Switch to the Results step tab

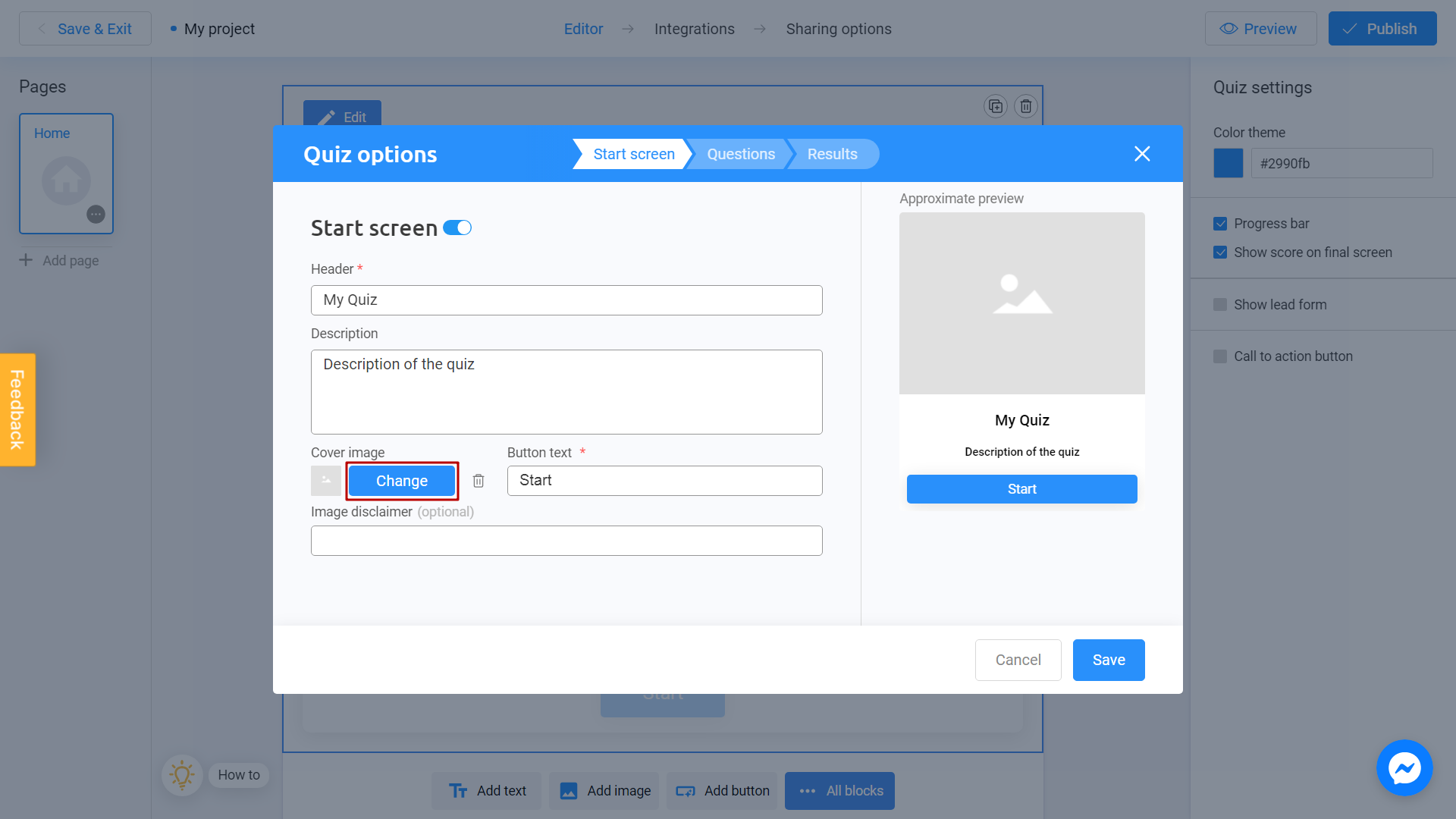pos(832,154)
